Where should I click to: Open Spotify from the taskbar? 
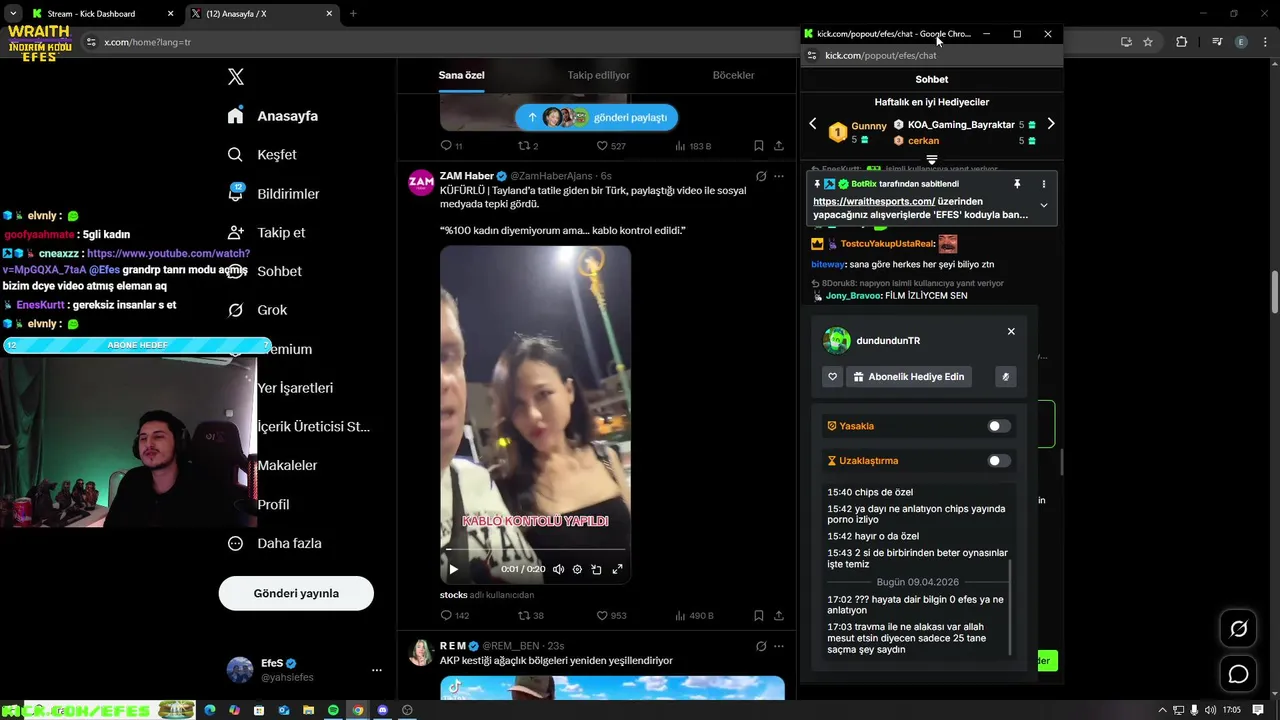(x=333, y=710)
